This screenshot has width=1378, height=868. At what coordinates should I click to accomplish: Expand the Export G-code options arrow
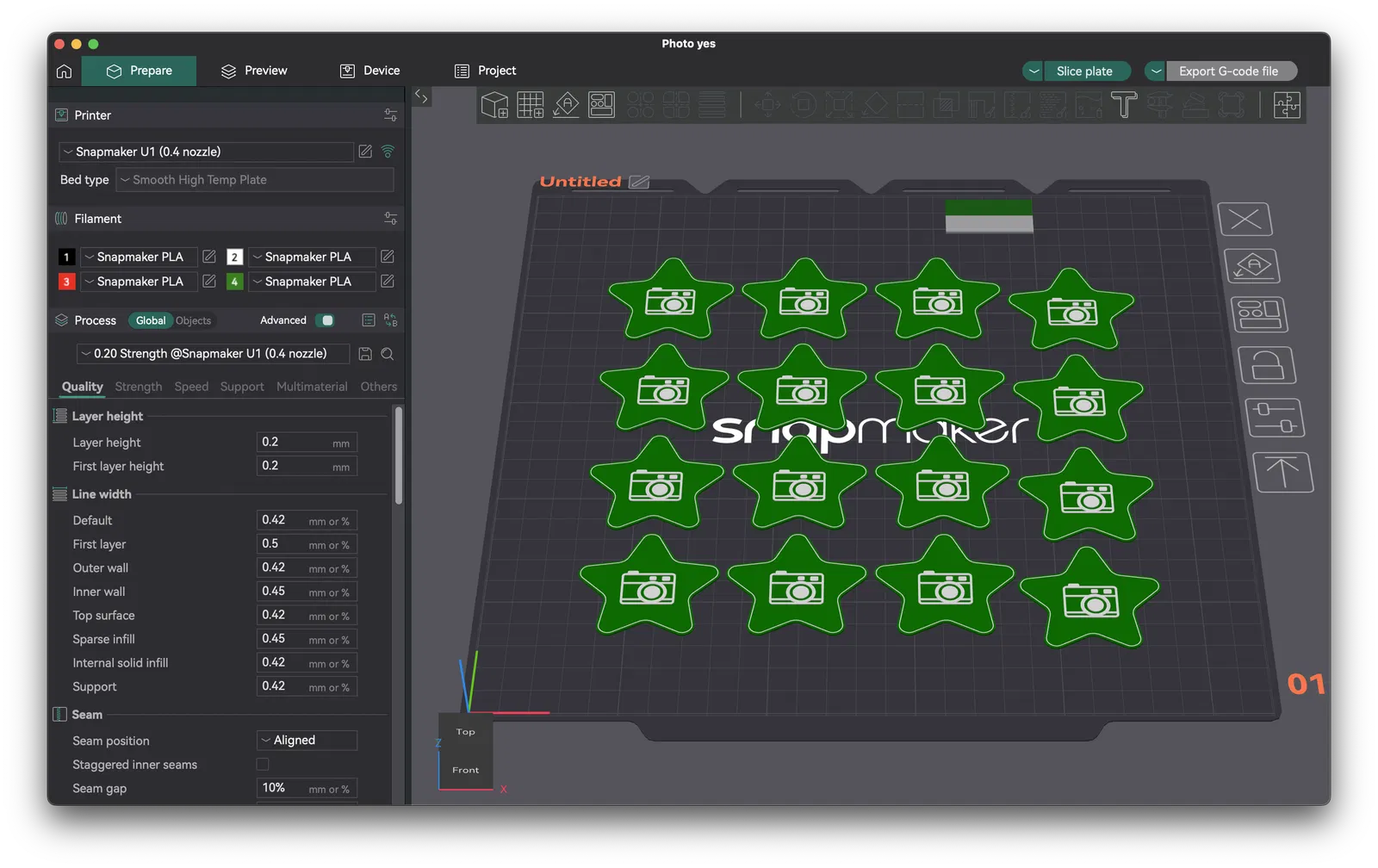1156,71
